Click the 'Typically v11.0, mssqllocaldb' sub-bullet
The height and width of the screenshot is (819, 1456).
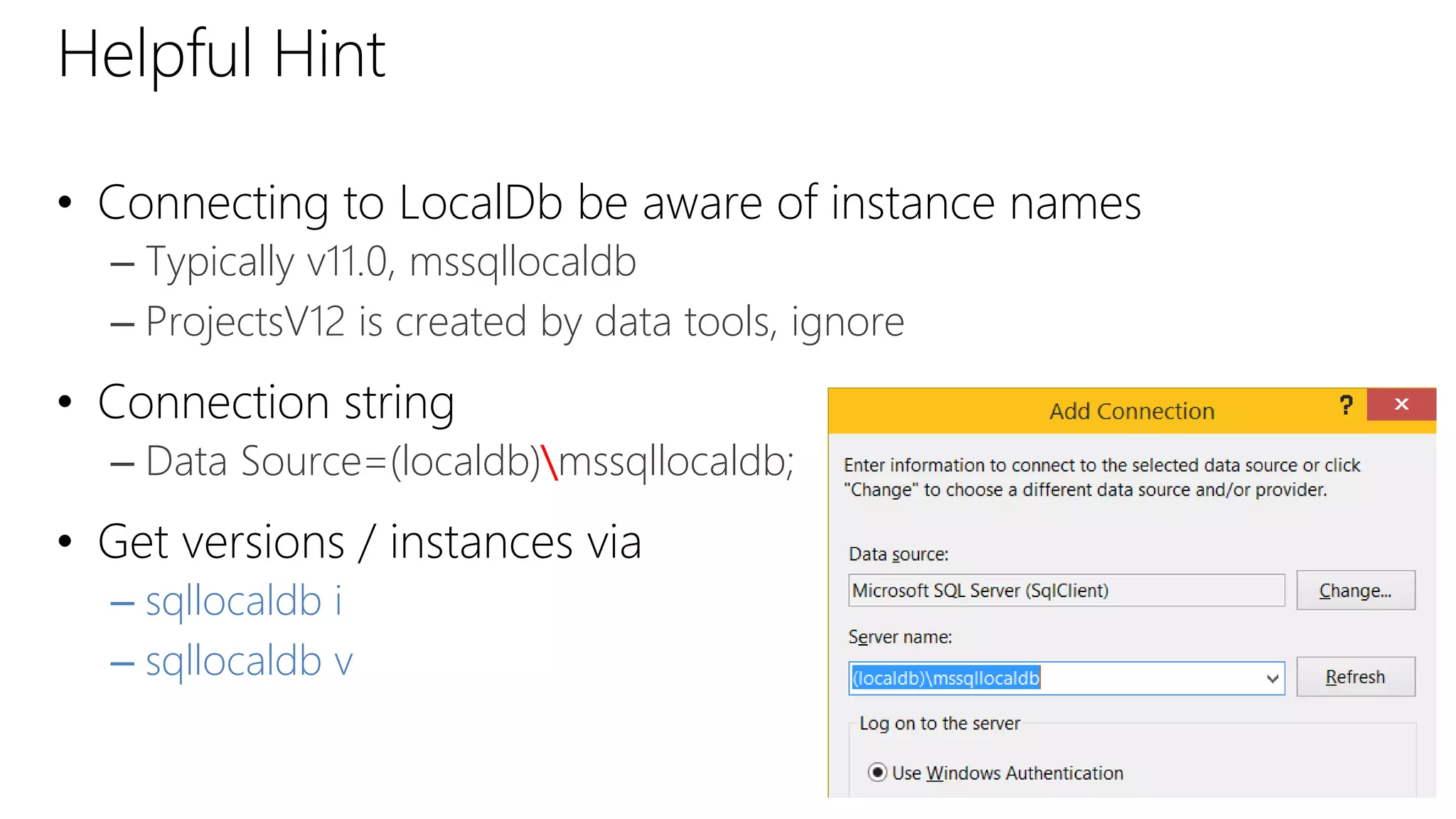[x=390, y=262]
